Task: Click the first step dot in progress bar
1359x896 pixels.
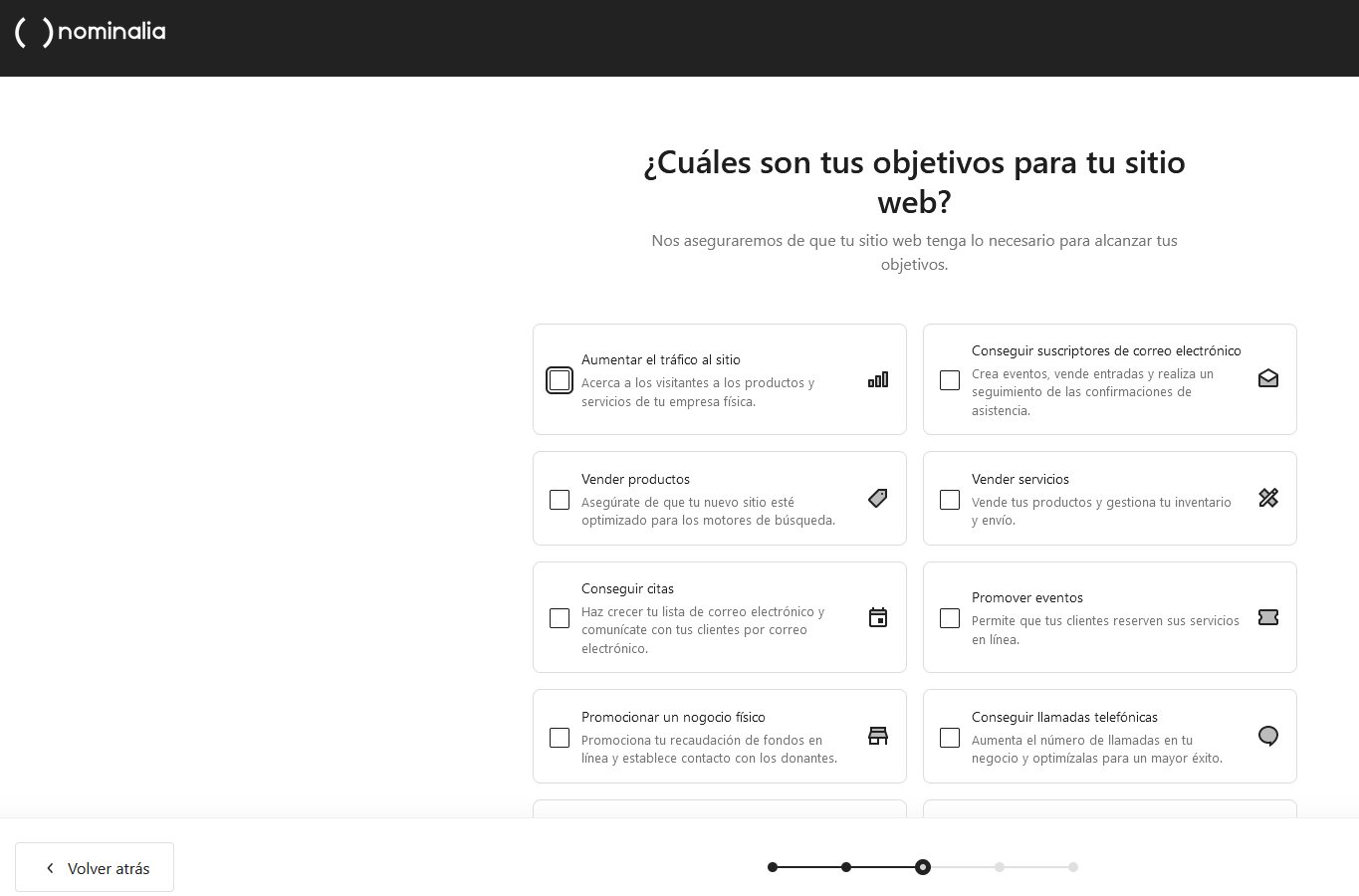Action: [773, 867]
